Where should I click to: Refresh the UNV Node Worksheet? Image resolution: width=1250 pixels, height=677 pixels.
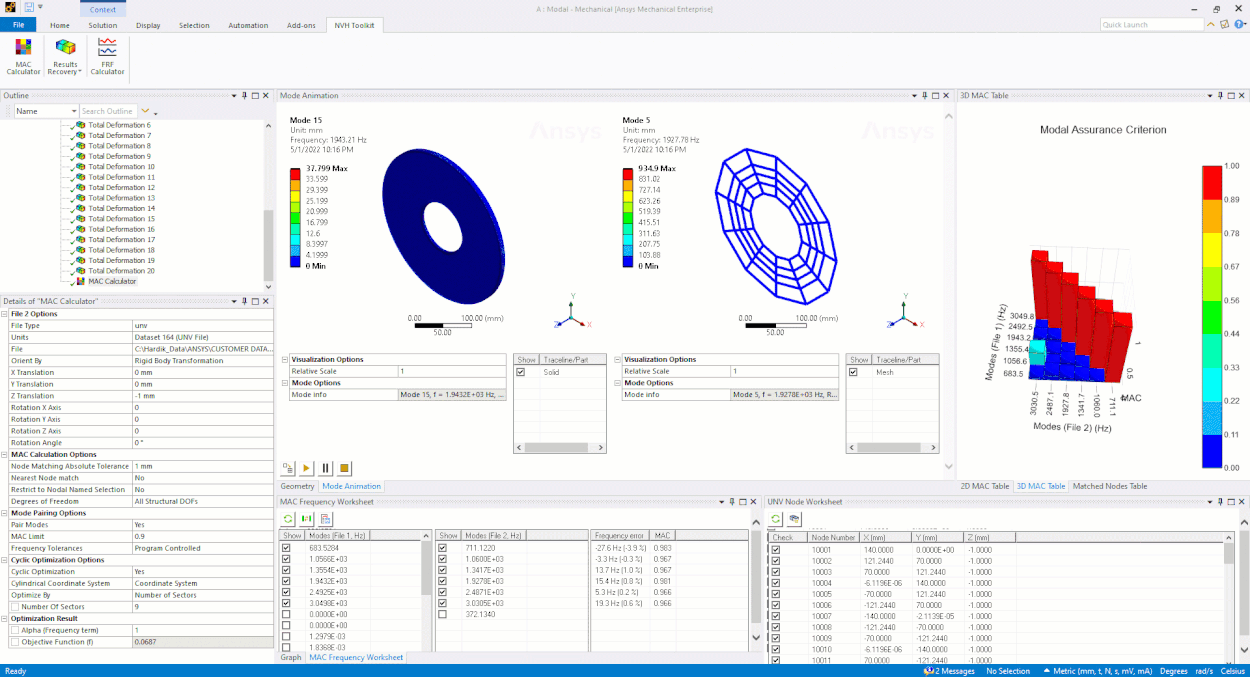coord(776,519)
